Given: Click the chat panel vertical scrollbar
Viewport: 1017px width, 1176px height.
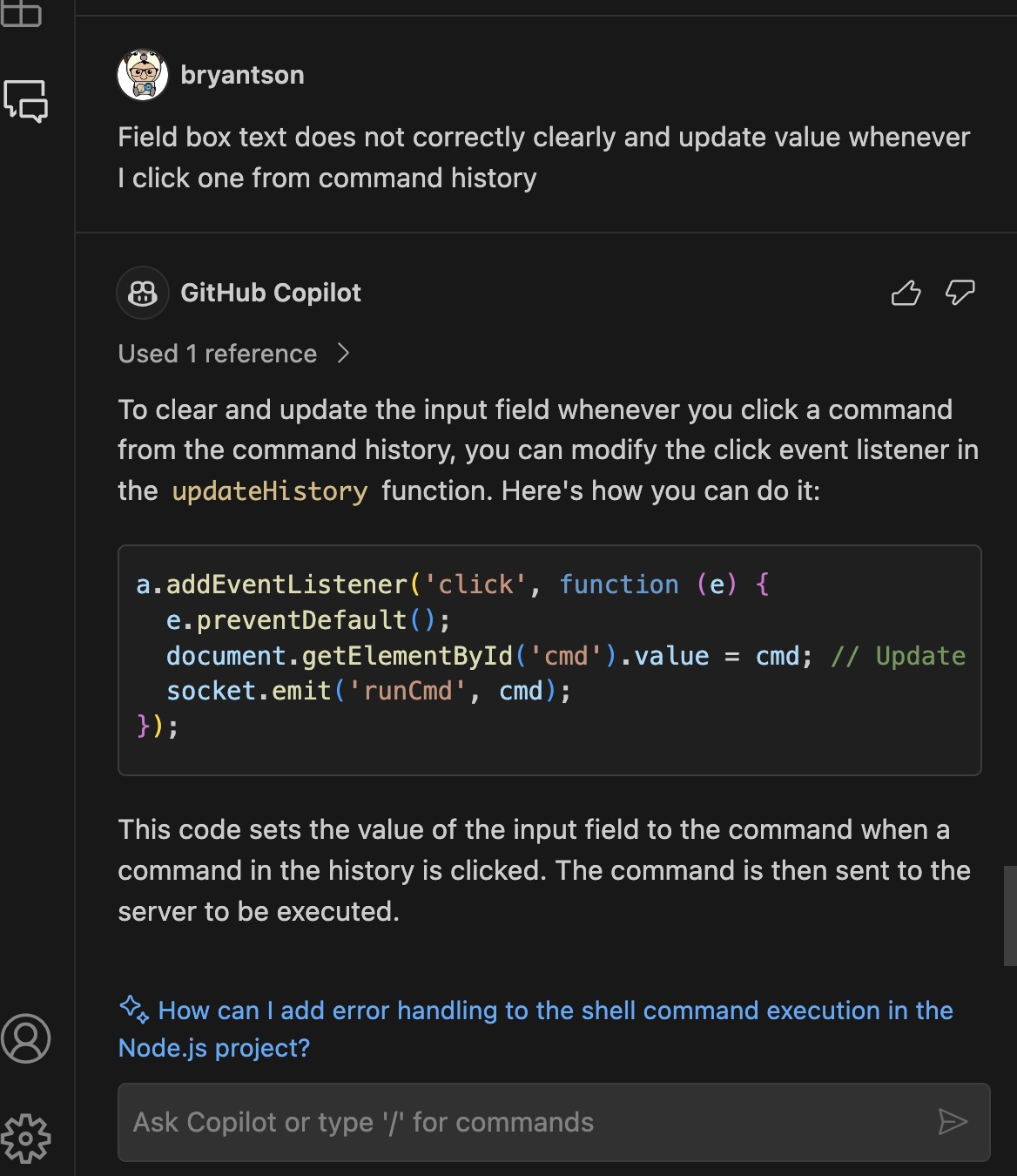Looking at the screenshot, I should click(x=1010, y=916).
